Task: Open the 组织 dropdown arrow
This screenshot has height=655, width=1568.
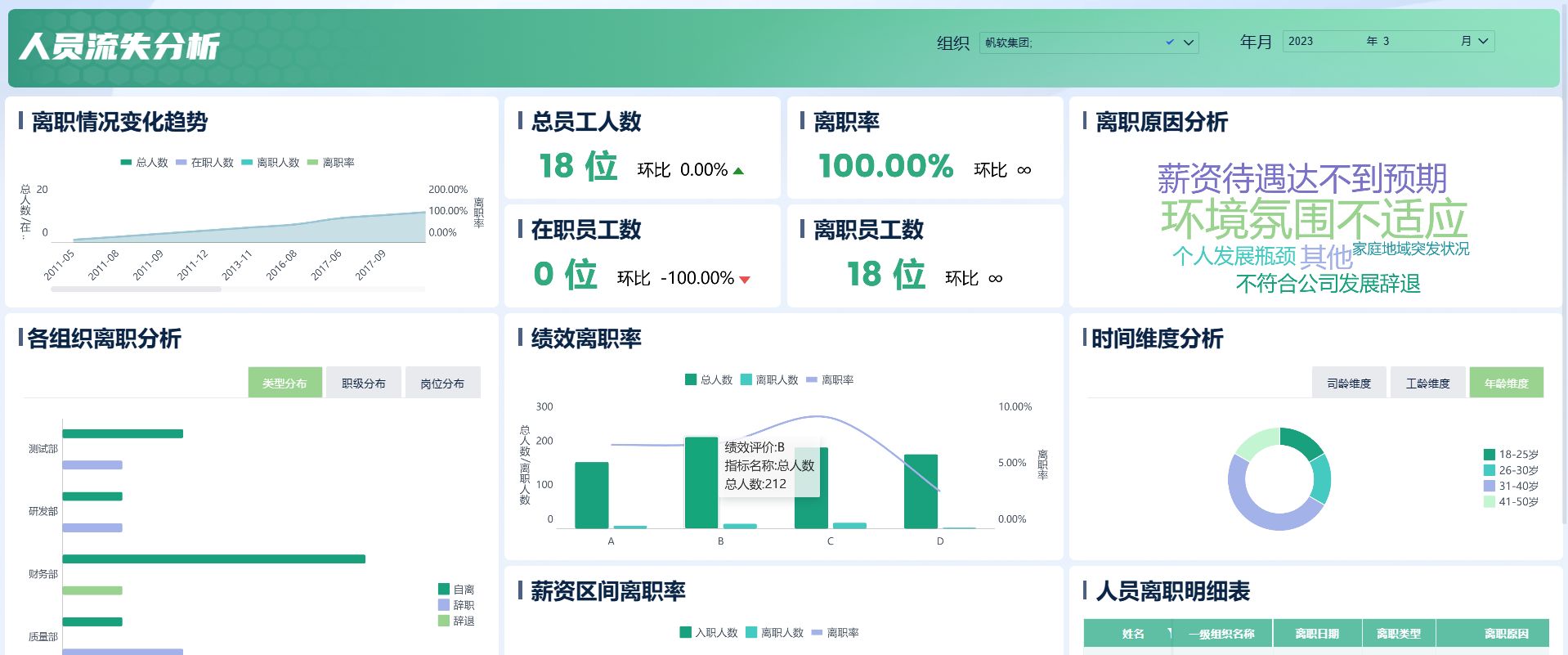Action: click(1189, 43)
